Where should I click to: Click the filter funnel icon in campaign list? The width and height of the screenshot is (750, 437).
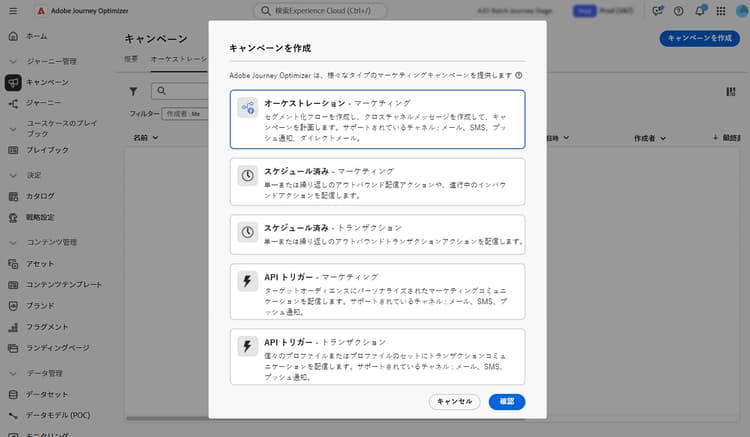tap(133, 91)
